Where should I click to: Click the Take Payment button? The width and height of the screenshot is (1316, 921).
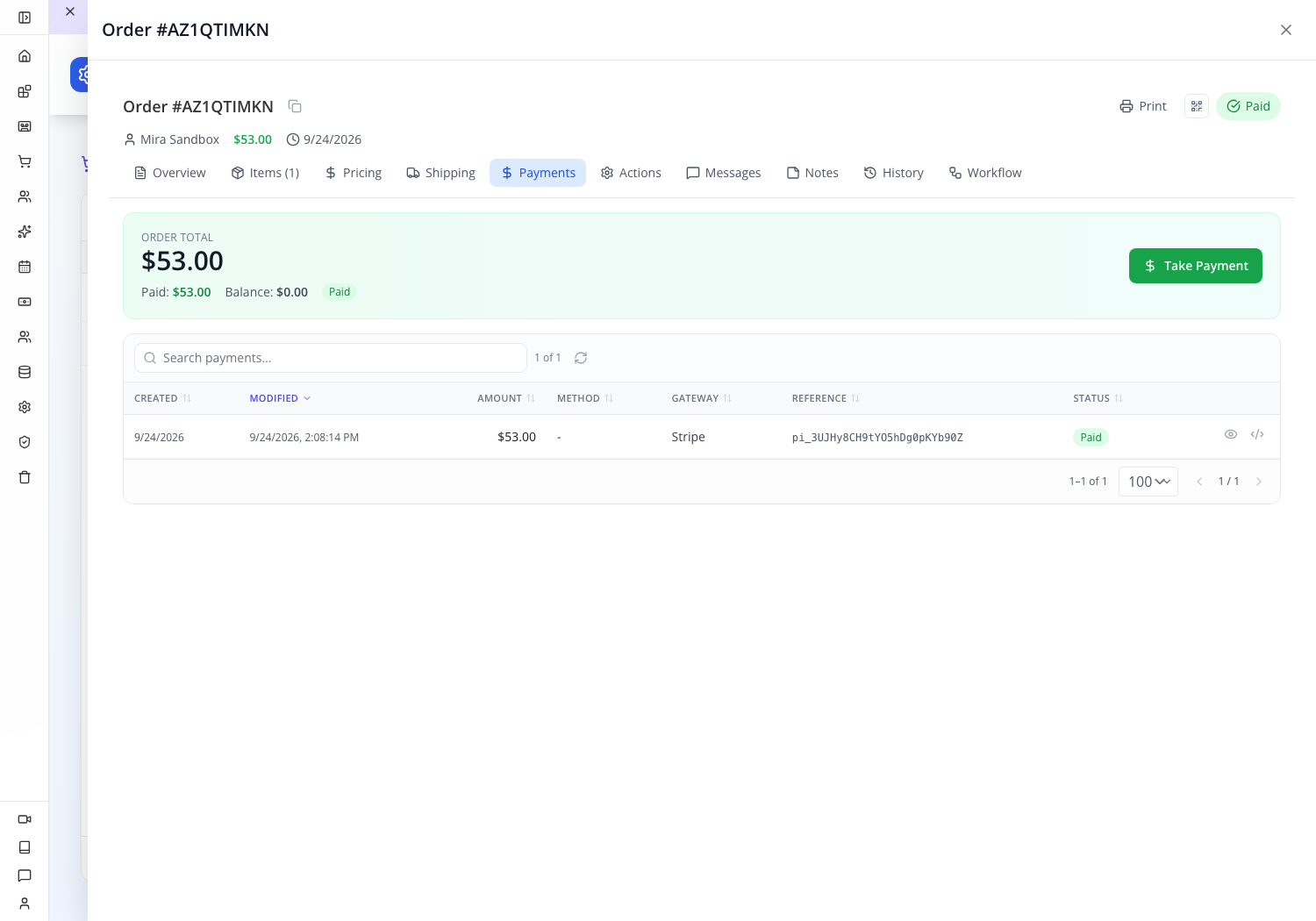point(1196,266)
